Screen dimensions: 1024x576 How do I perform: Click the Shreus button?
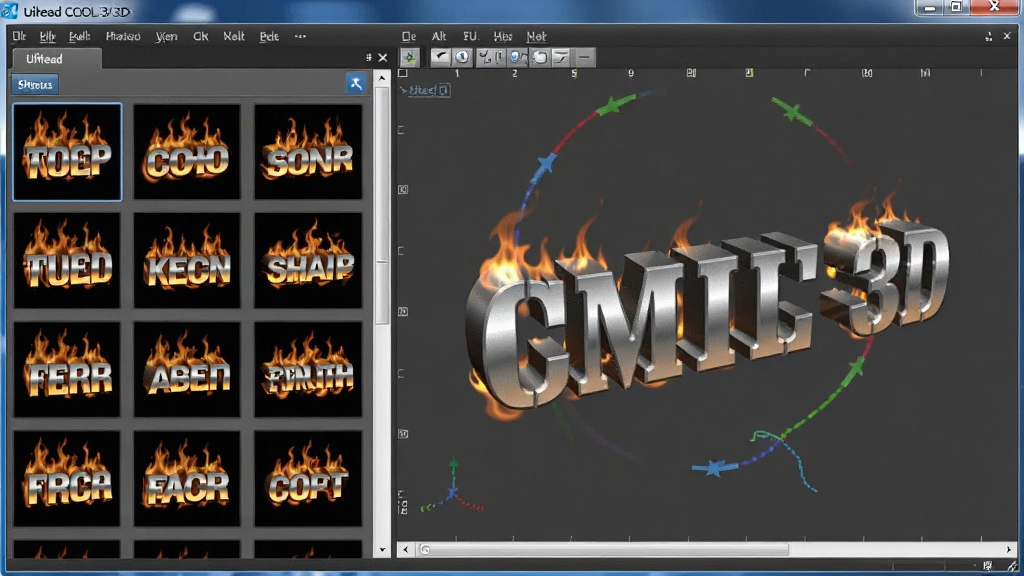[x=35, y=84]
